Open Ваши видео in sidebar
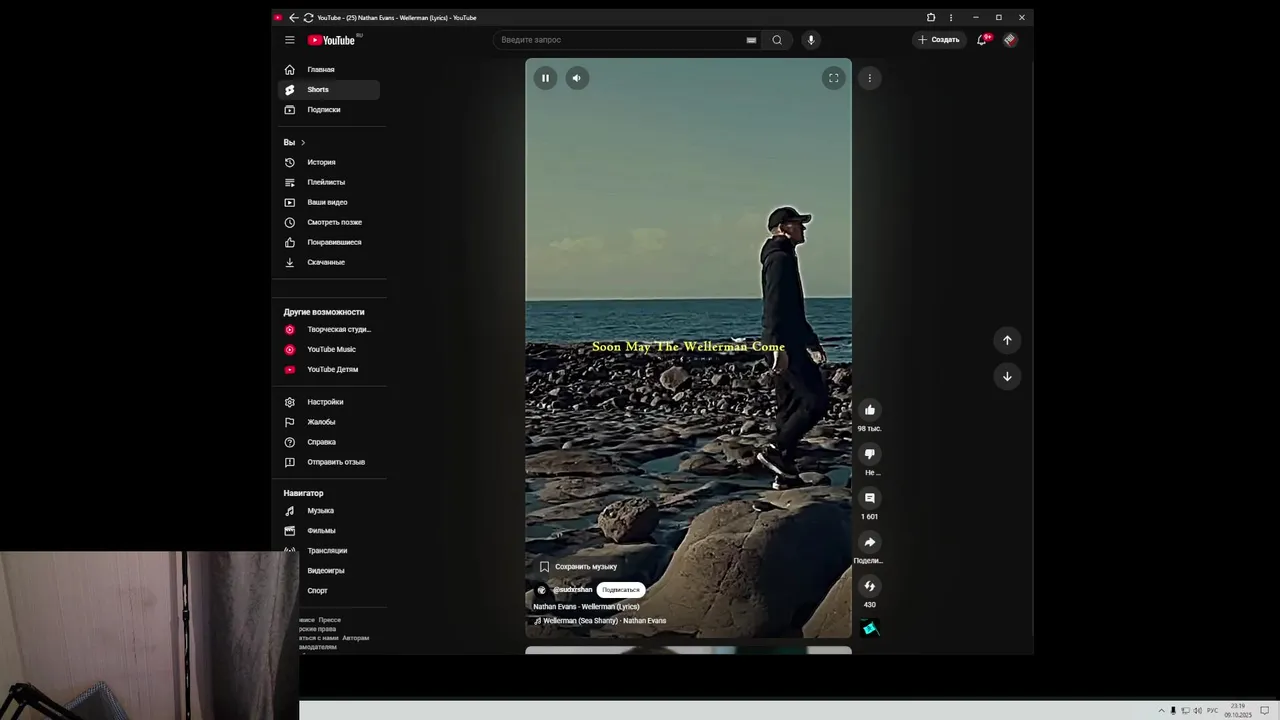This screenshot has width=1280, height=720. pyautogui.click(x=329, y=202)
